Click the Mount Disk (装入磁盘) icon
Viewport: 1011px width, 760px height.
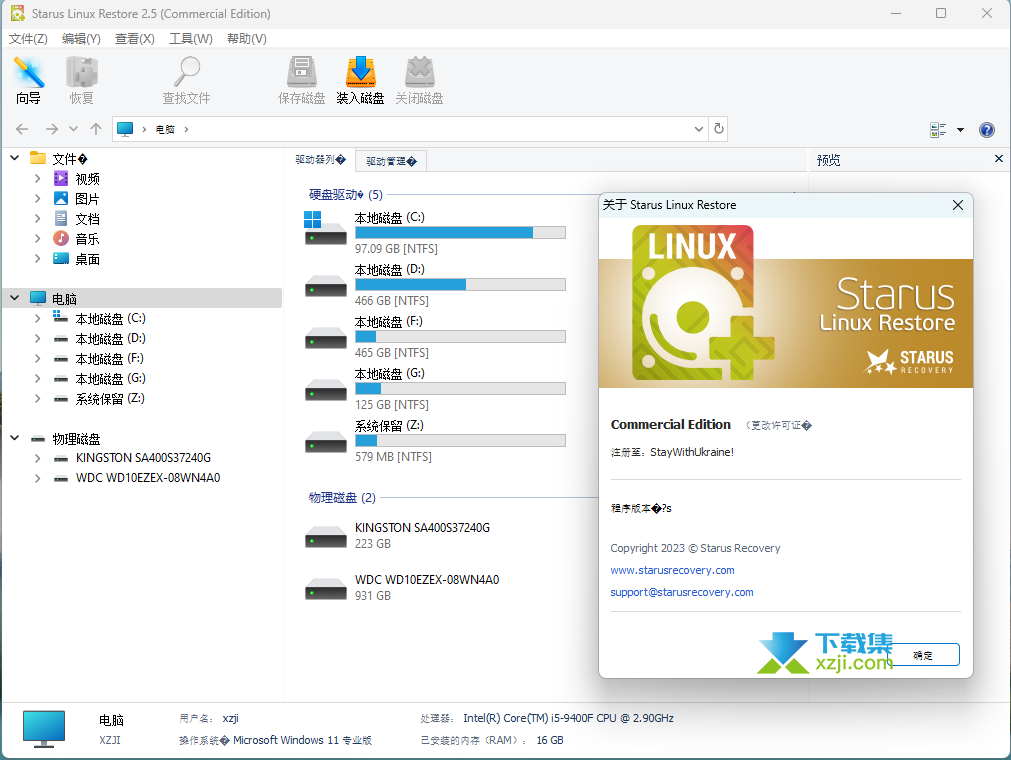click(x=360, y=81)
